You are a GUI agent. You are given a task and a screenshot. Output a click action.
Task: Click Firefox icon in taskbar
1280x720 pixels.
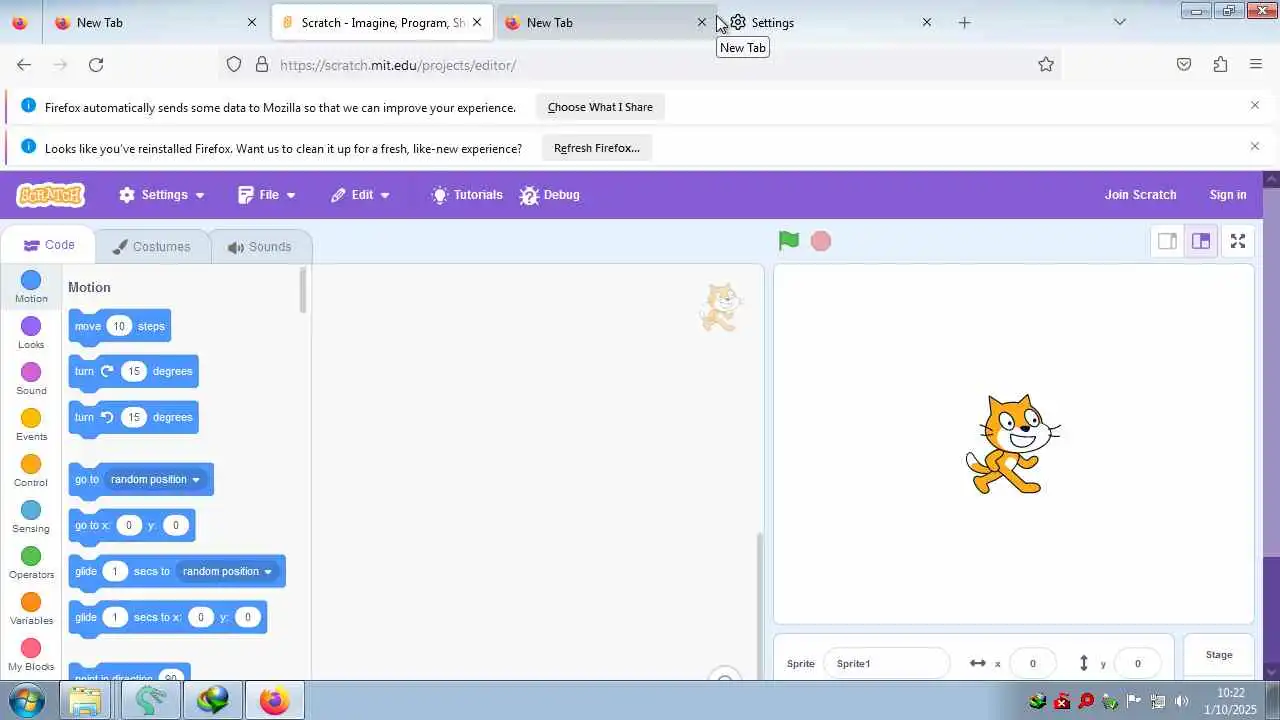[274, 701]
